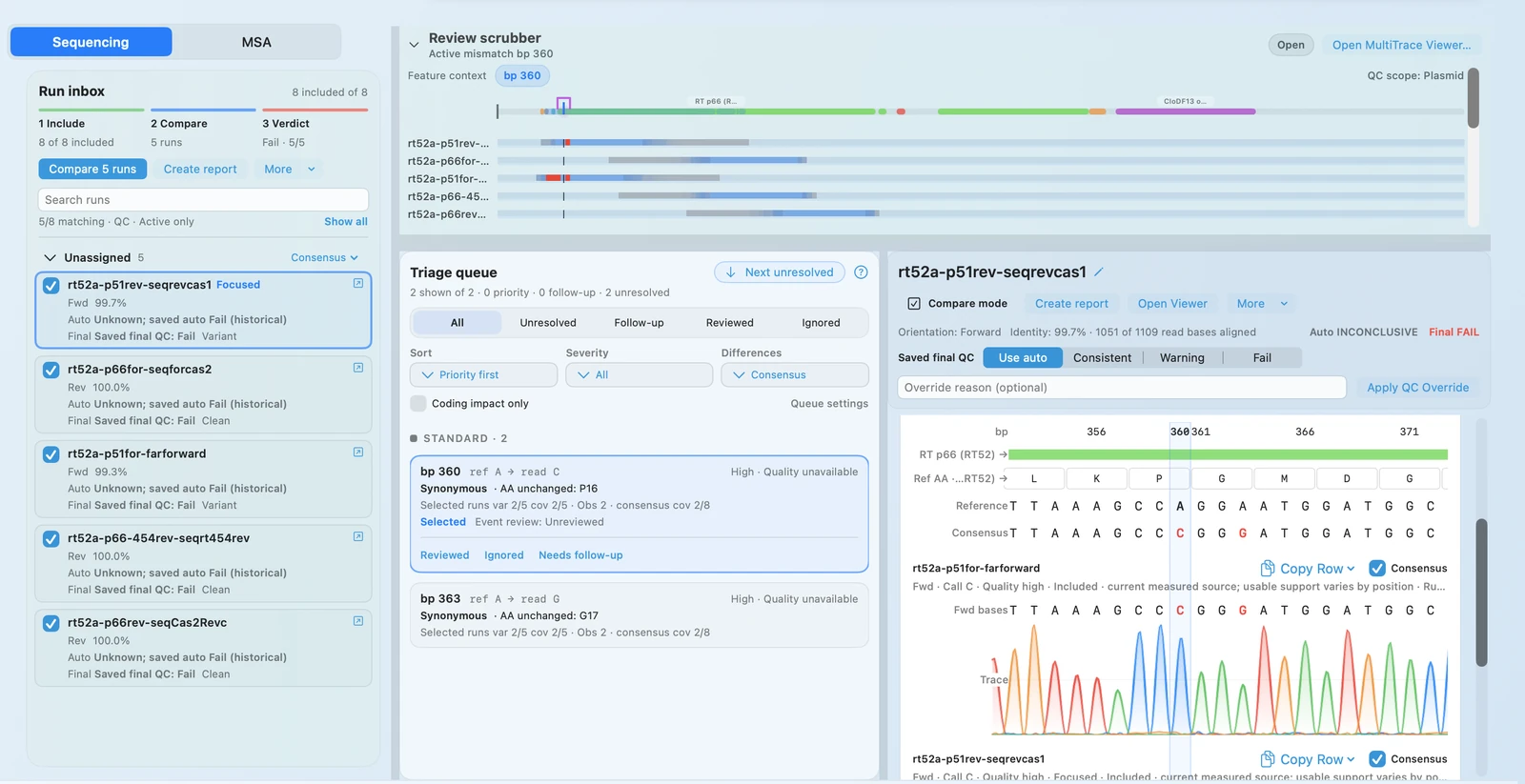
Task: Click Apply QC Override button
Action: click(x=1417, y=388)
